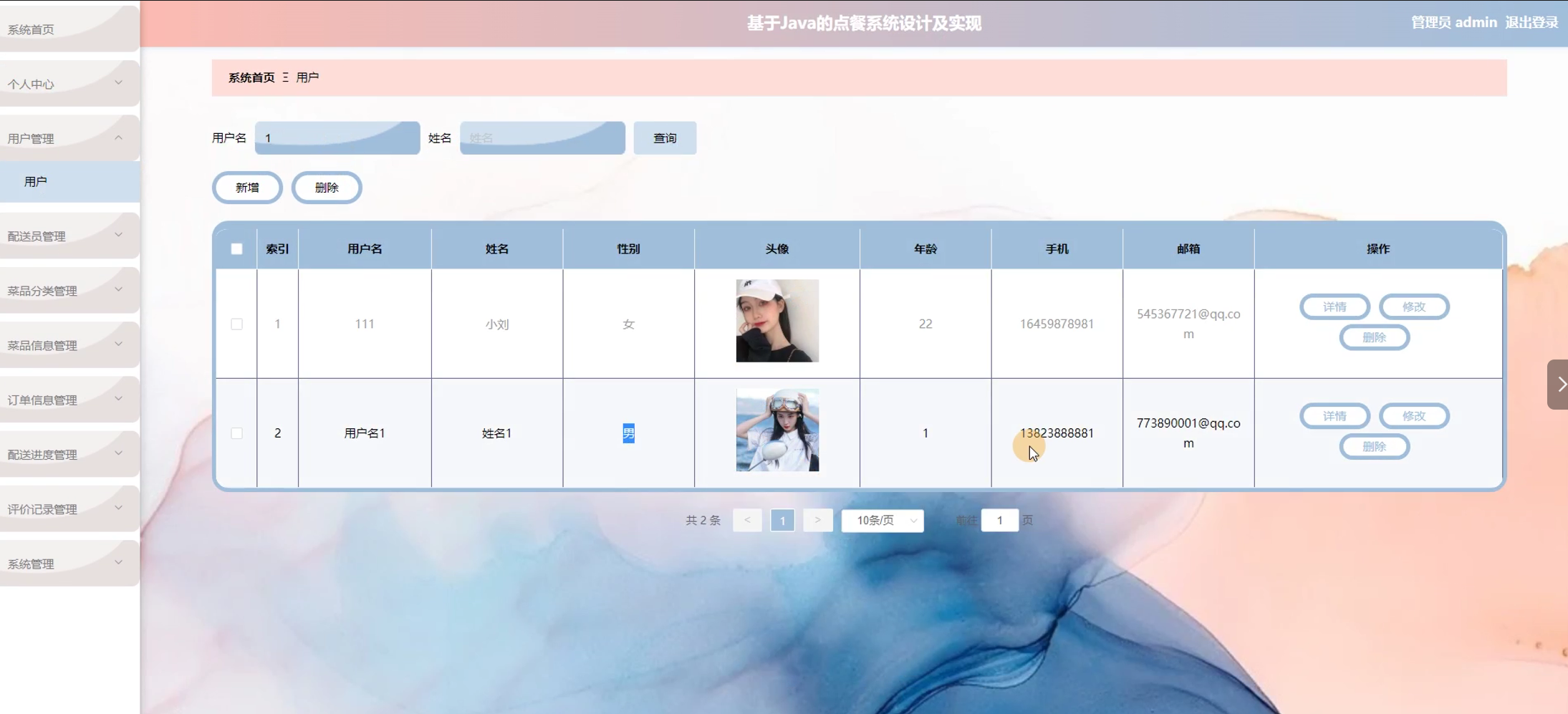
Task: Go to next page arrow
Action: click(x=817, y=521)
